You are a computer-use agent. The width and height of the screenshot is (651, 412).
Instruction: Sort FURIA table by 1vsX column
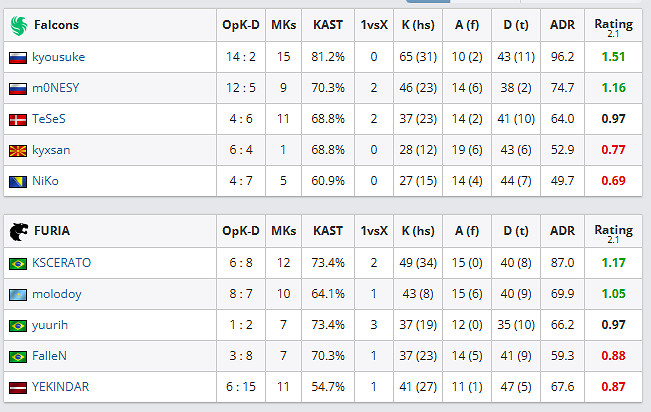(373, 232)
